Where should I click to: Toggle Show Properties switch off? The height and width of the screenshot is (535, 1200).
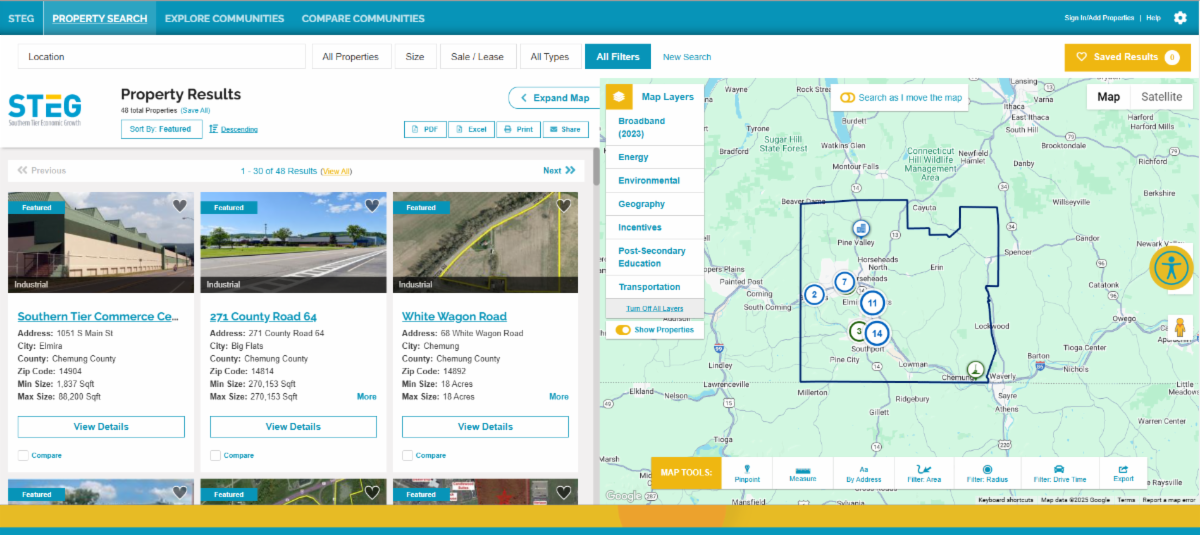click(623, 330)
